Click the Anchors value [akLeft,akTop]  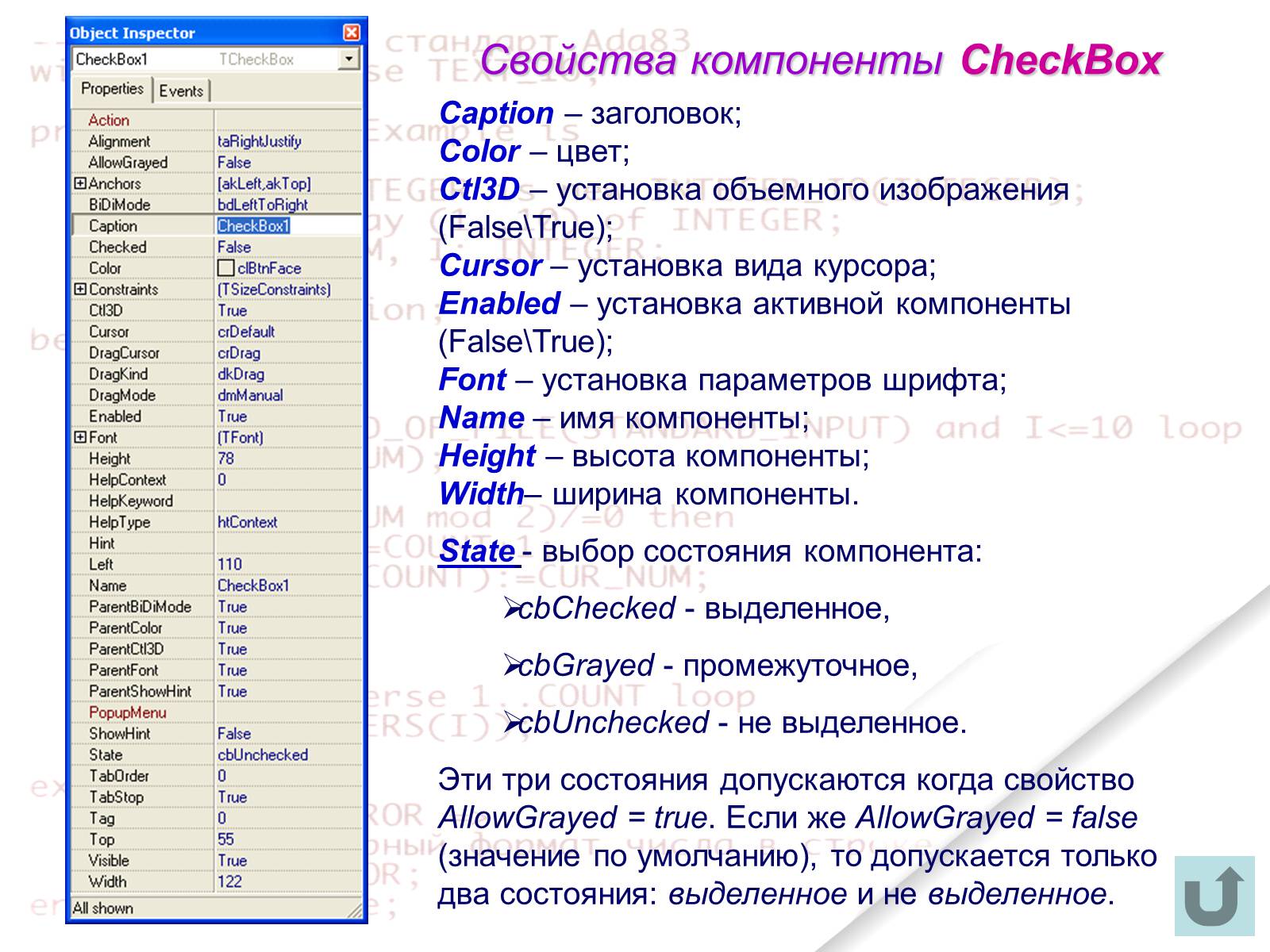point(264,183)
